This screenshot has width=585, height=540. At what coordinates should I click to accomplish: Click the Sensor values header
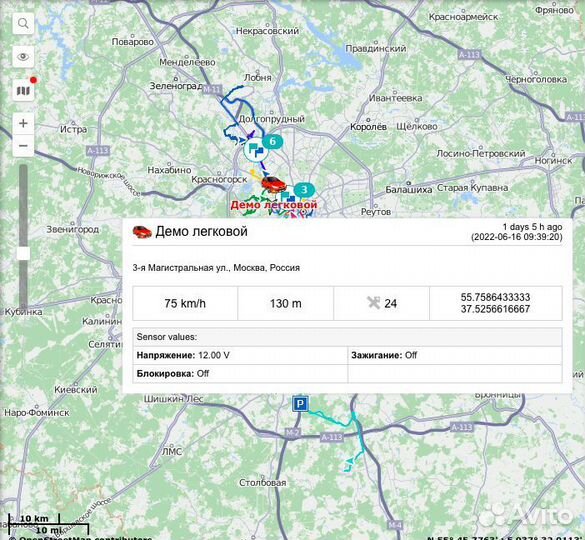[x=347, y=337]
